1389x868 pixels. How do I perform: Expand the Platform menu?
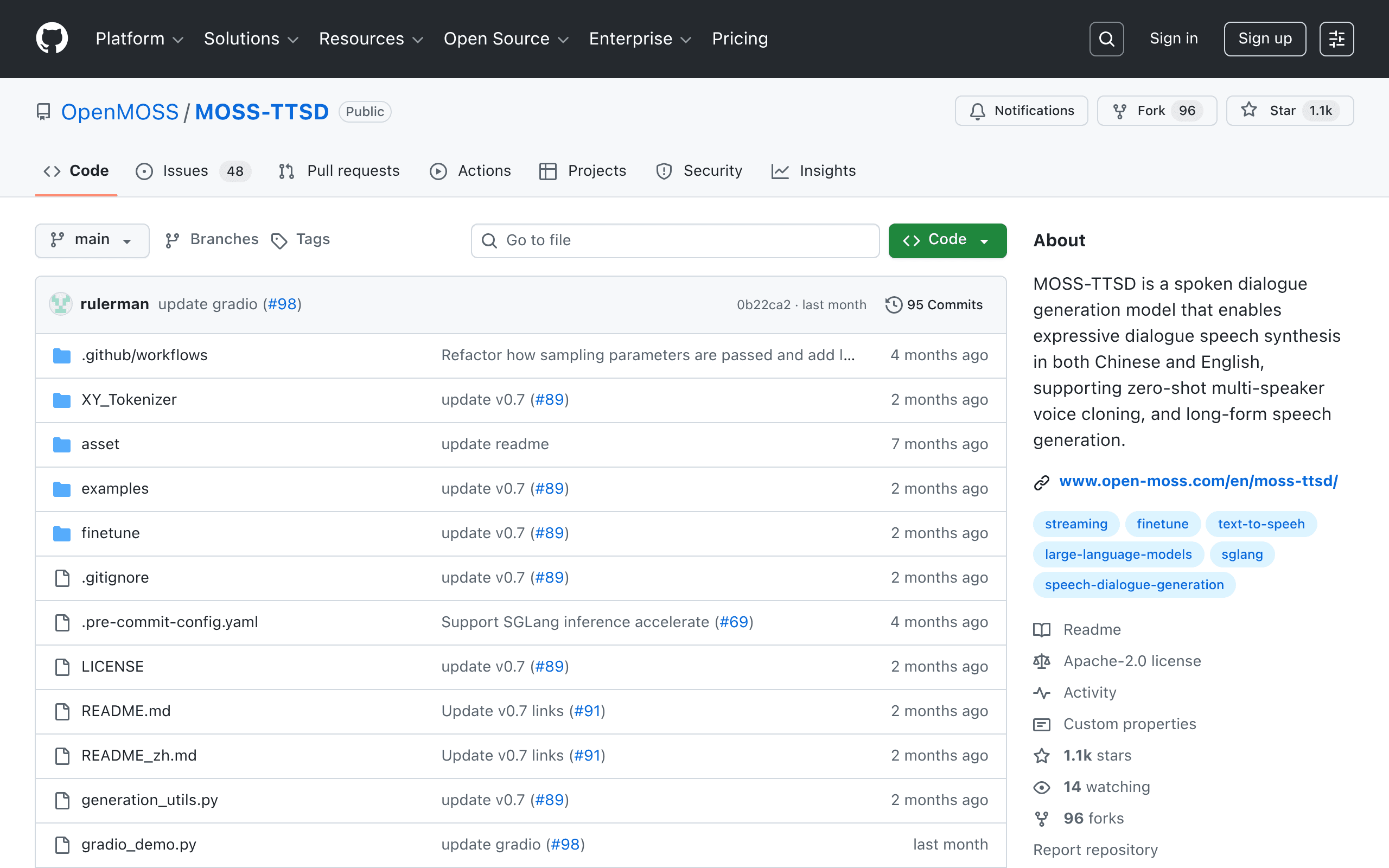click(x=139, y=39)
